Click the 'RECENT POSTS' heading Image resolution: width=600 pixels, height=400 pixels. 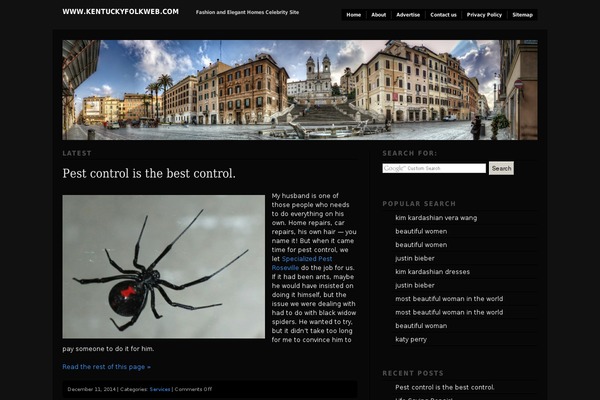413,373
